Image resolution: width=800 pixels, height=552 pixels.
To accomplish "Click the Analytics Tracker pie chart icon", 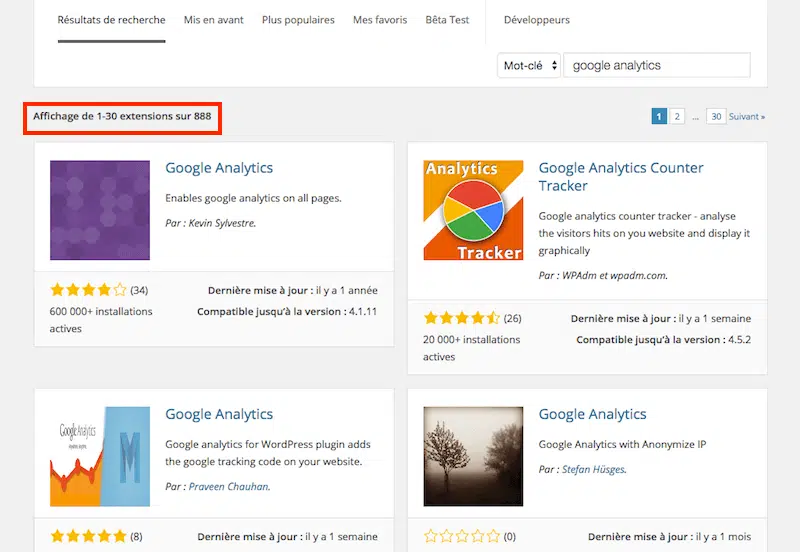I will (473, 210).
